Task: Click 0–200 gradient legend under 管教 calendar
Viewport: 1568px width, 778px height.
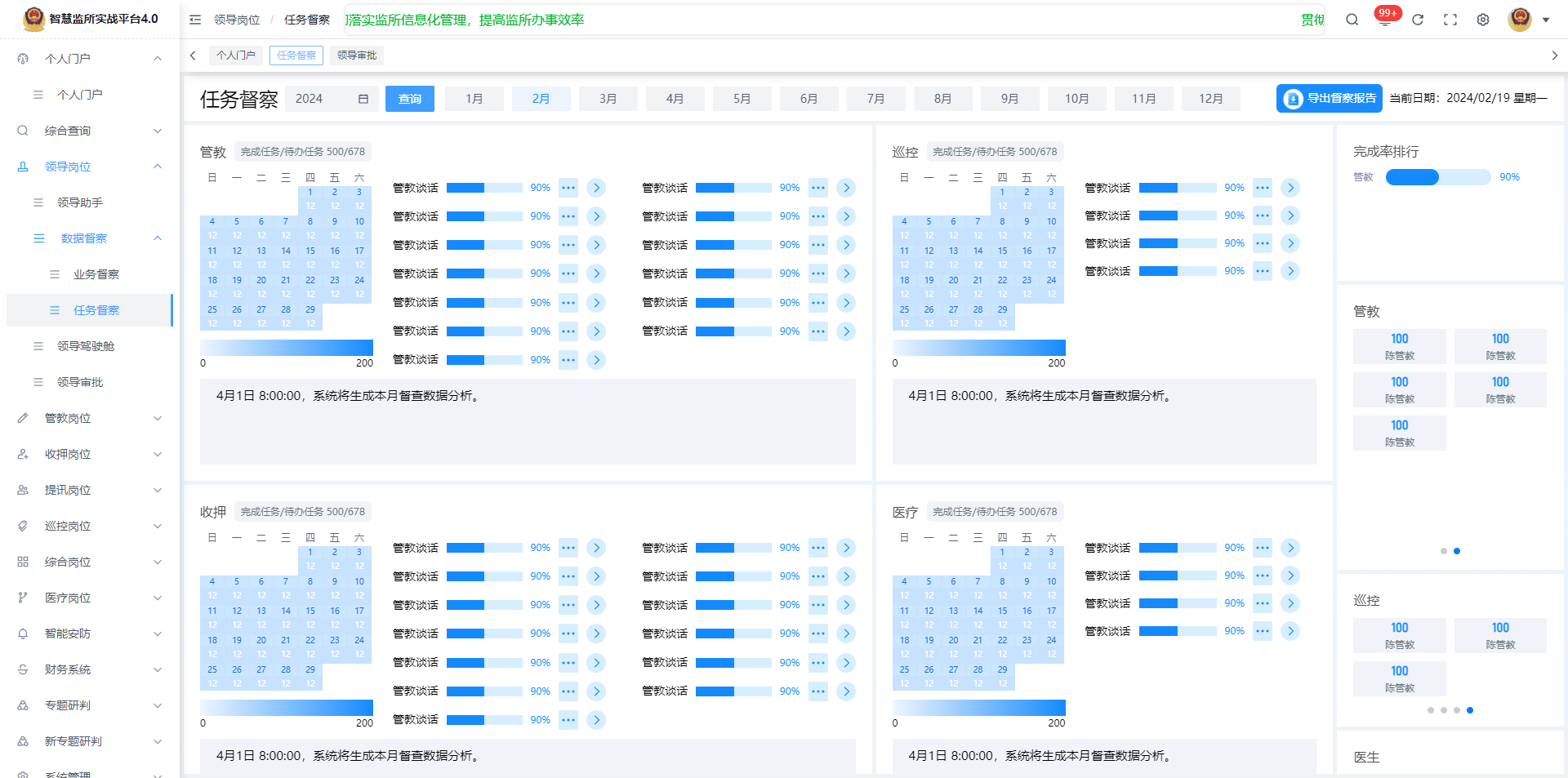Action: [287, 348]
